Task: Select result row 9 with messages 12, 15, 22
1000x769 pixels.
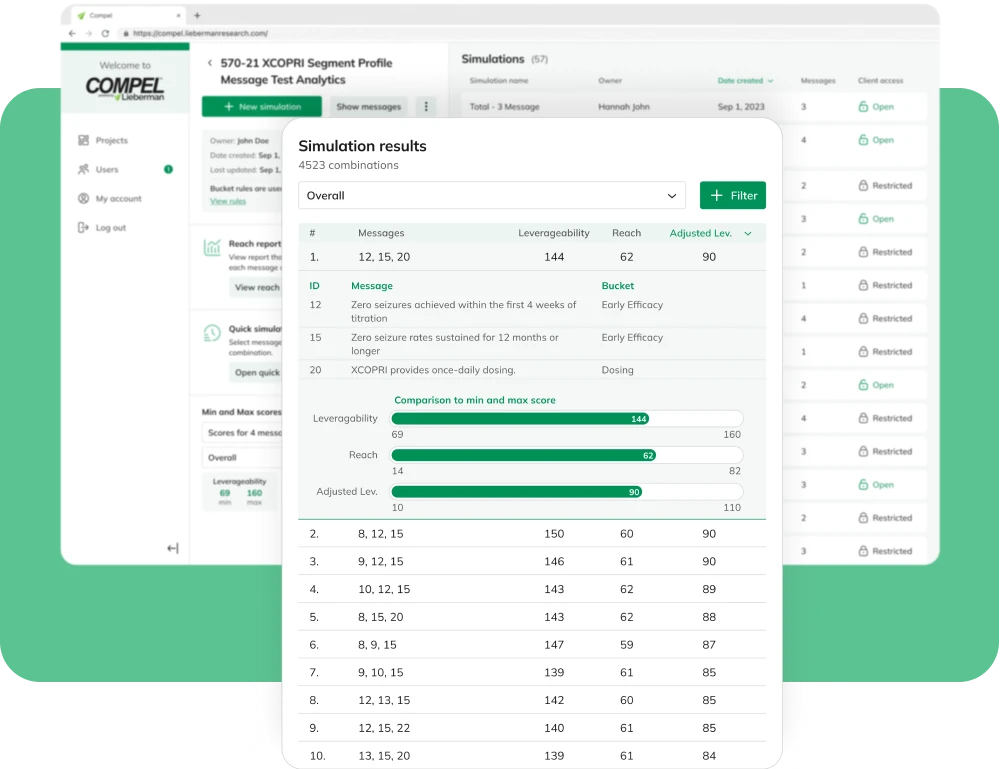Action: click(532, 728)
